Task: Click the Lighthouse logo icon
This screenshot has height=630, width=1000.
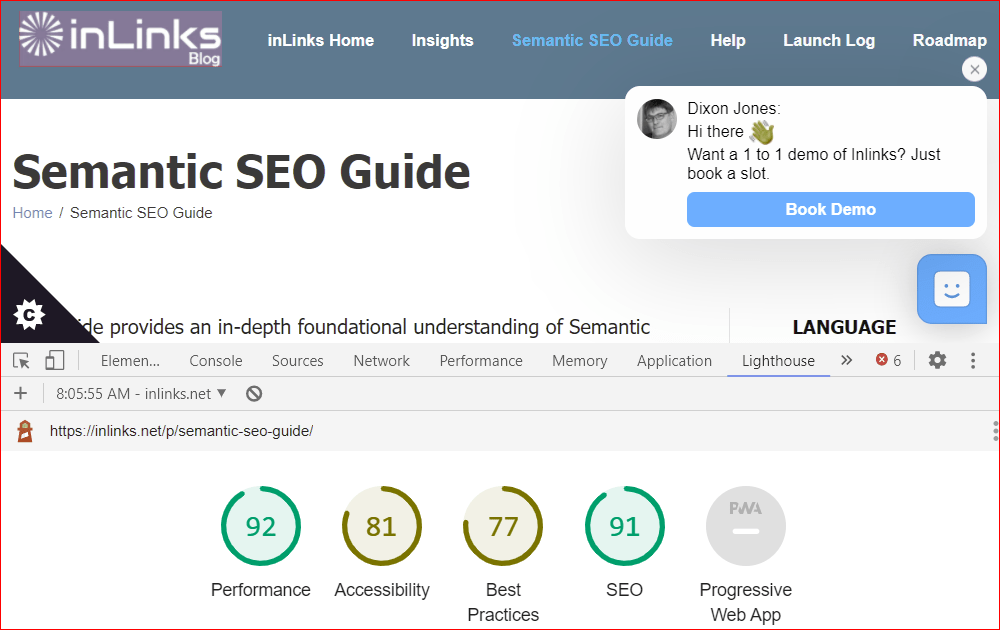Action: 25,431
